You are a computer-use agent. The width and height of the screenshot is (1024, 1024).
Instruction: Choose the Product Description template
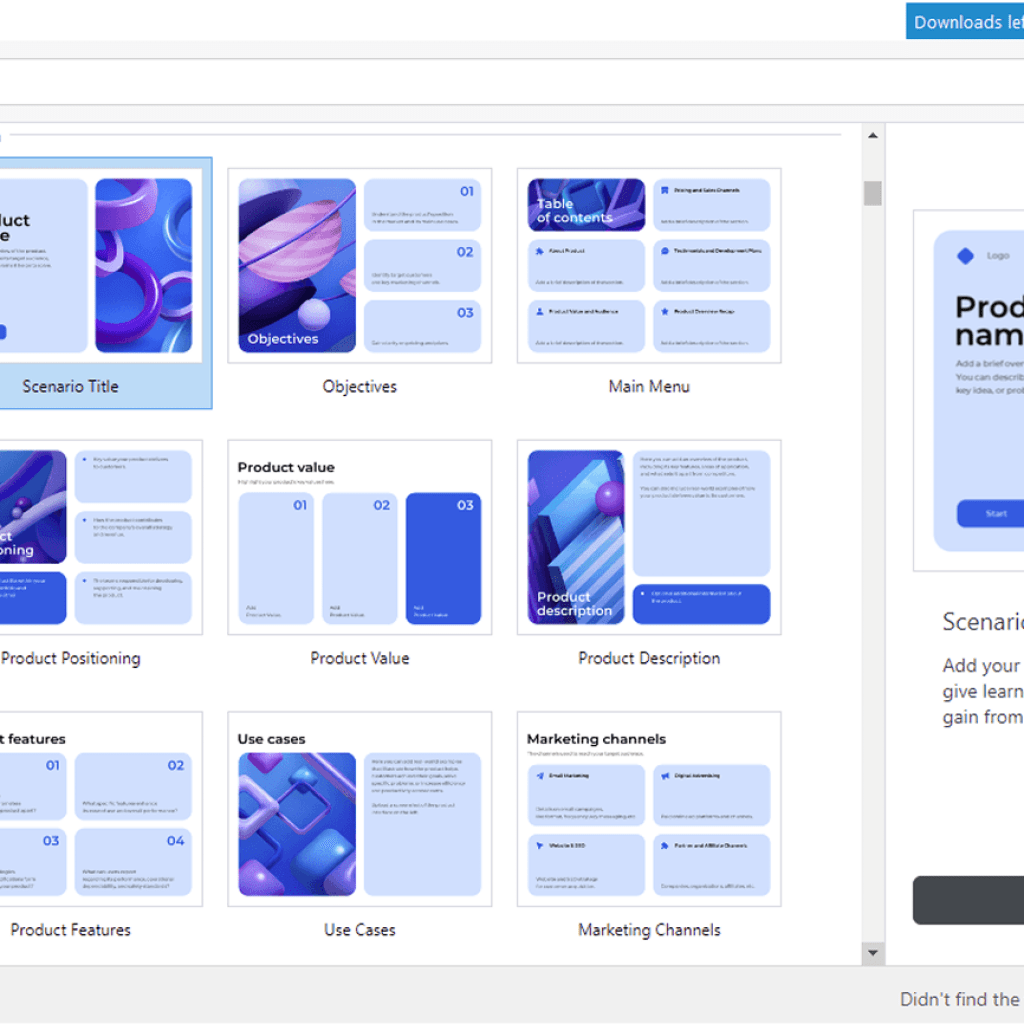click(648, 537)
